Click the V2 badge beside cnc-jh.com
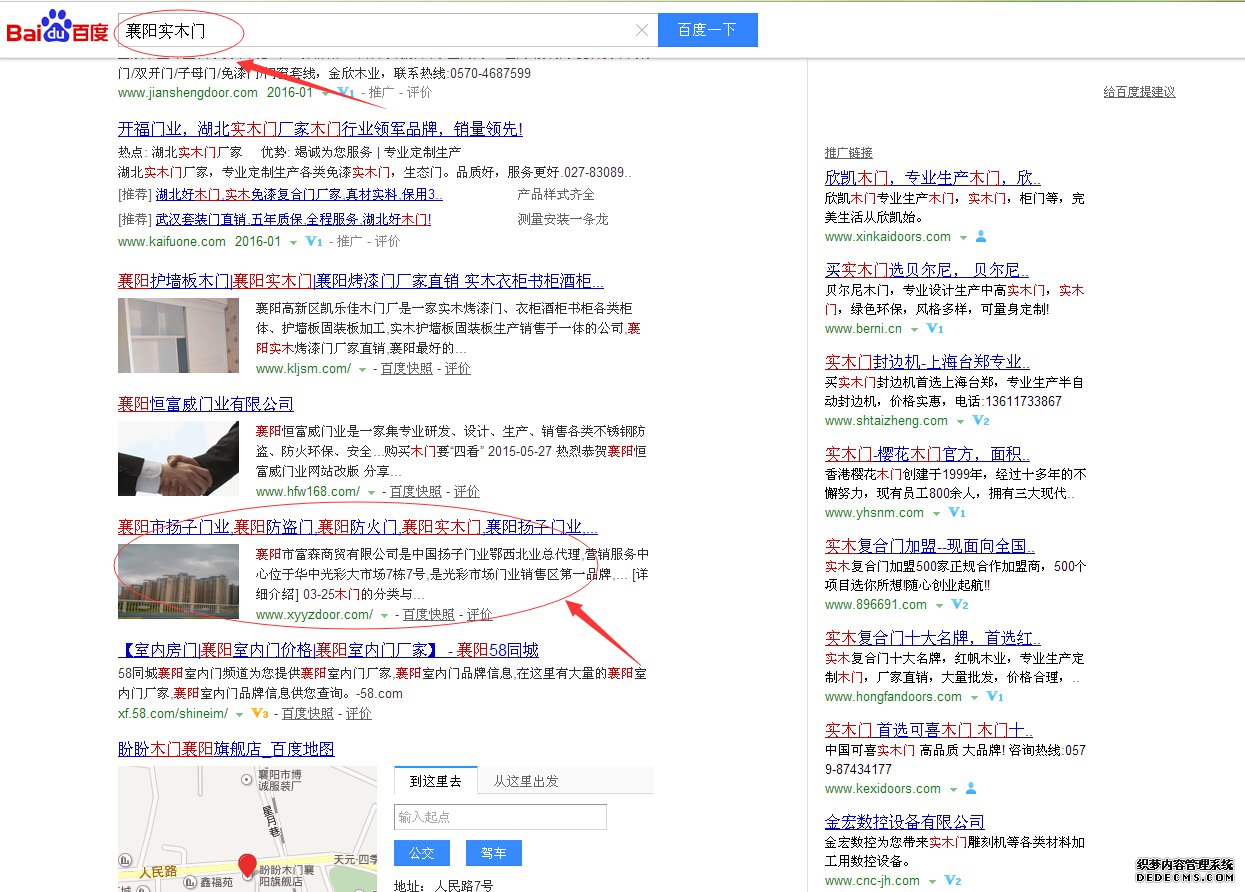The height and width of the screenshot is (892, 1245). tap(953, 880)
